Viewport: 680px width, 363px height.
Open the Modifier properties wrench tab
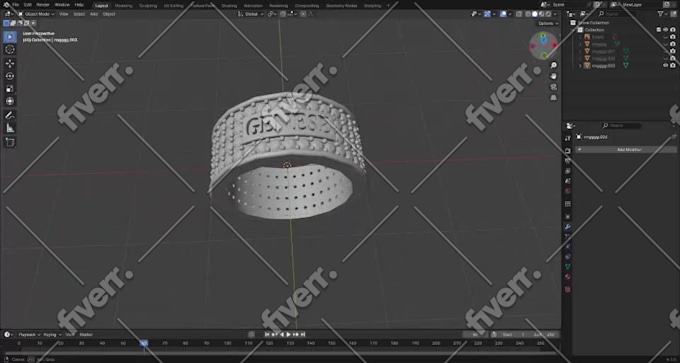[568, 226]
